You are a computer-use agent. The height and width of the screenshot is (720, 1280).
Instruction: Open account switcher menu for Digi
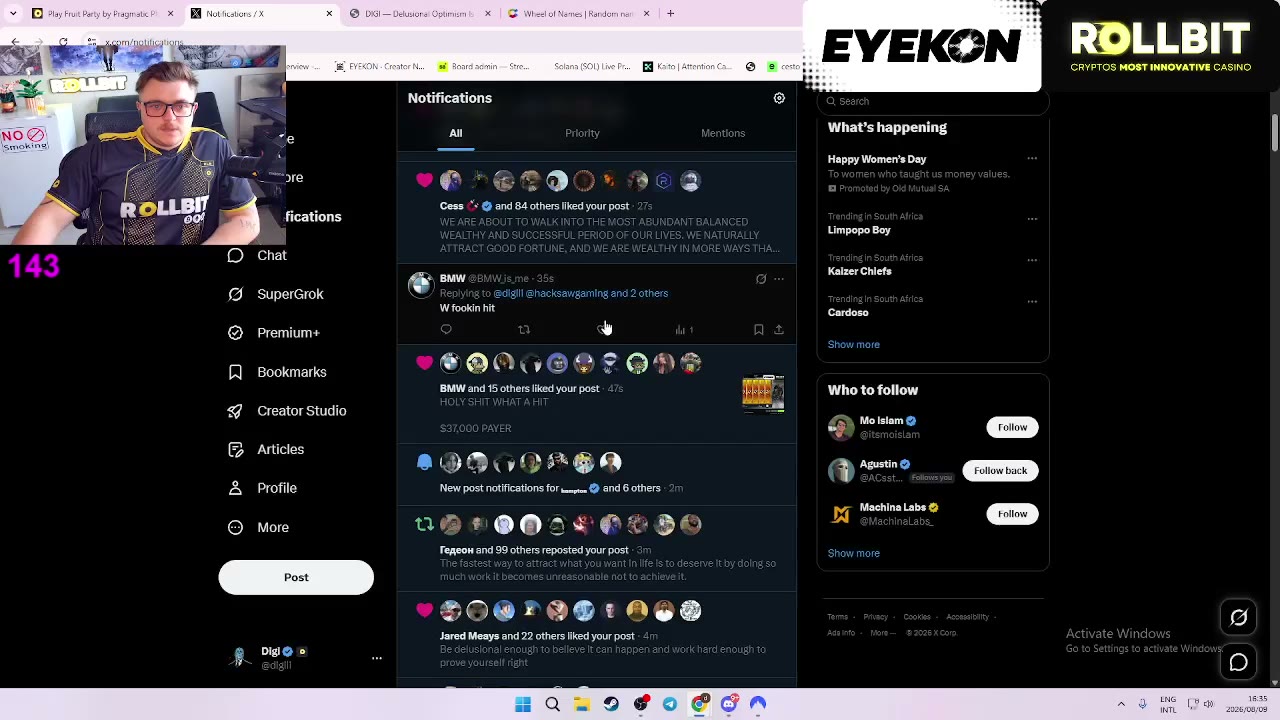377,658
